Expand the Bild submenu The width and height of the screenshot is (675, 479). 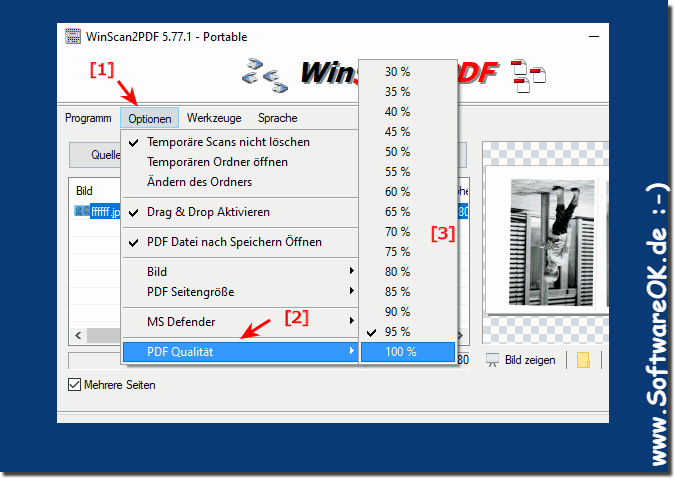pos(240,272)
